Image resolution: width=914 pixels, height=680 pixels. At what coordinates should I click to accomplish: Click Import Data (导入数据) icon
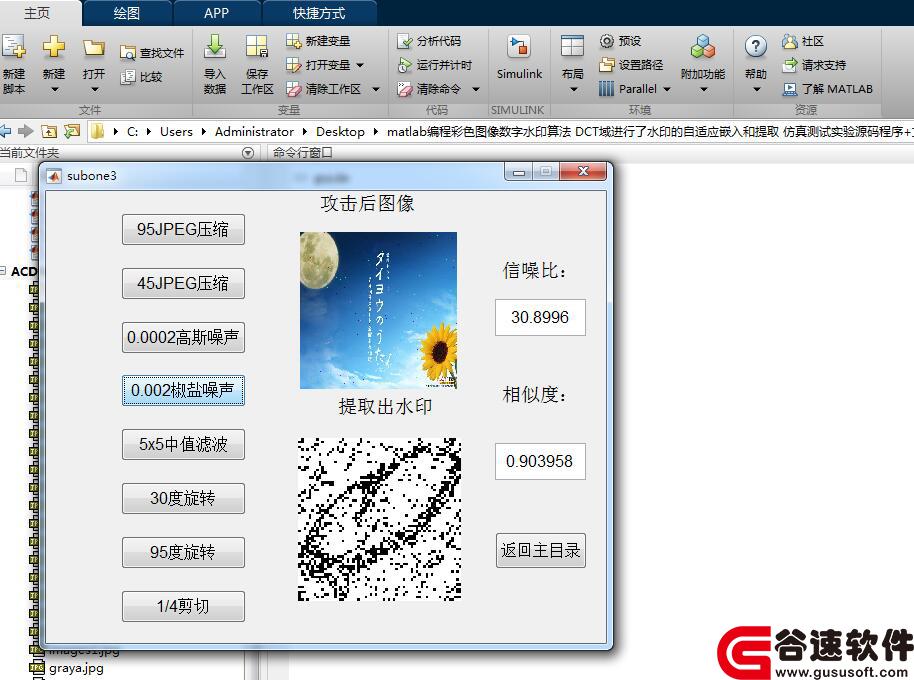coord(215,47)
